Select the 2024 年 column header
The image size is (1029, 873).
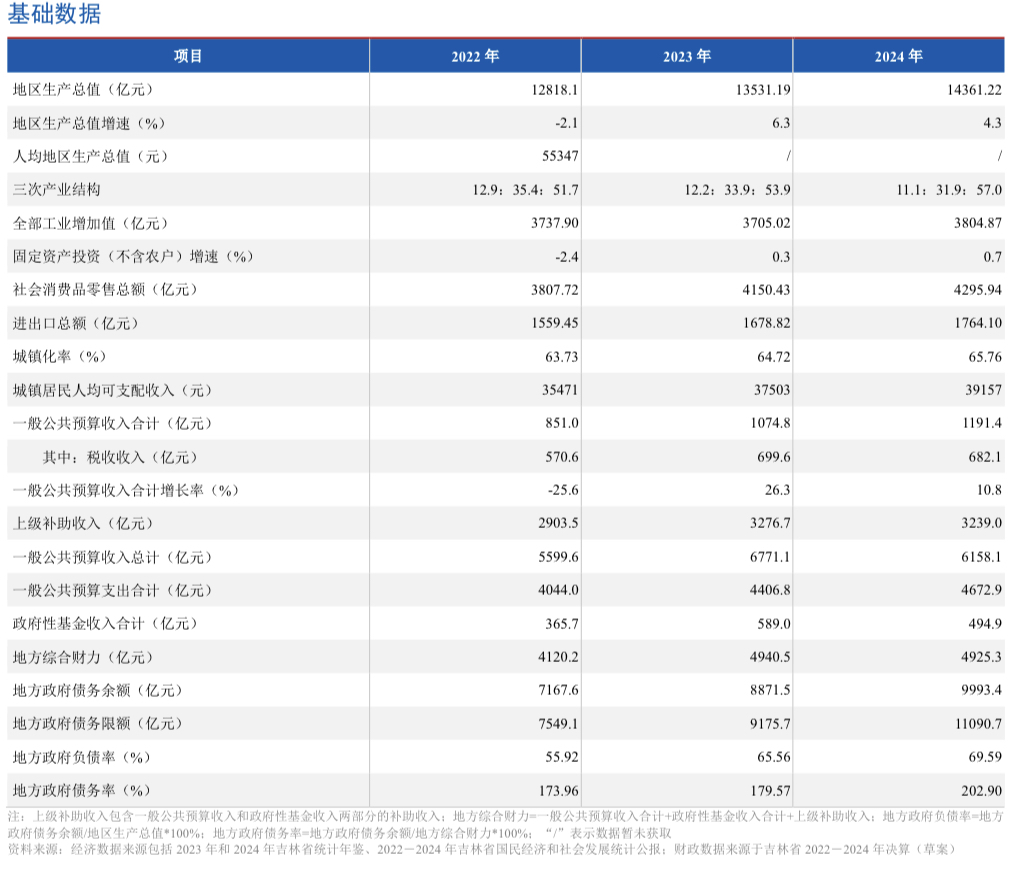tap(898, 56)
